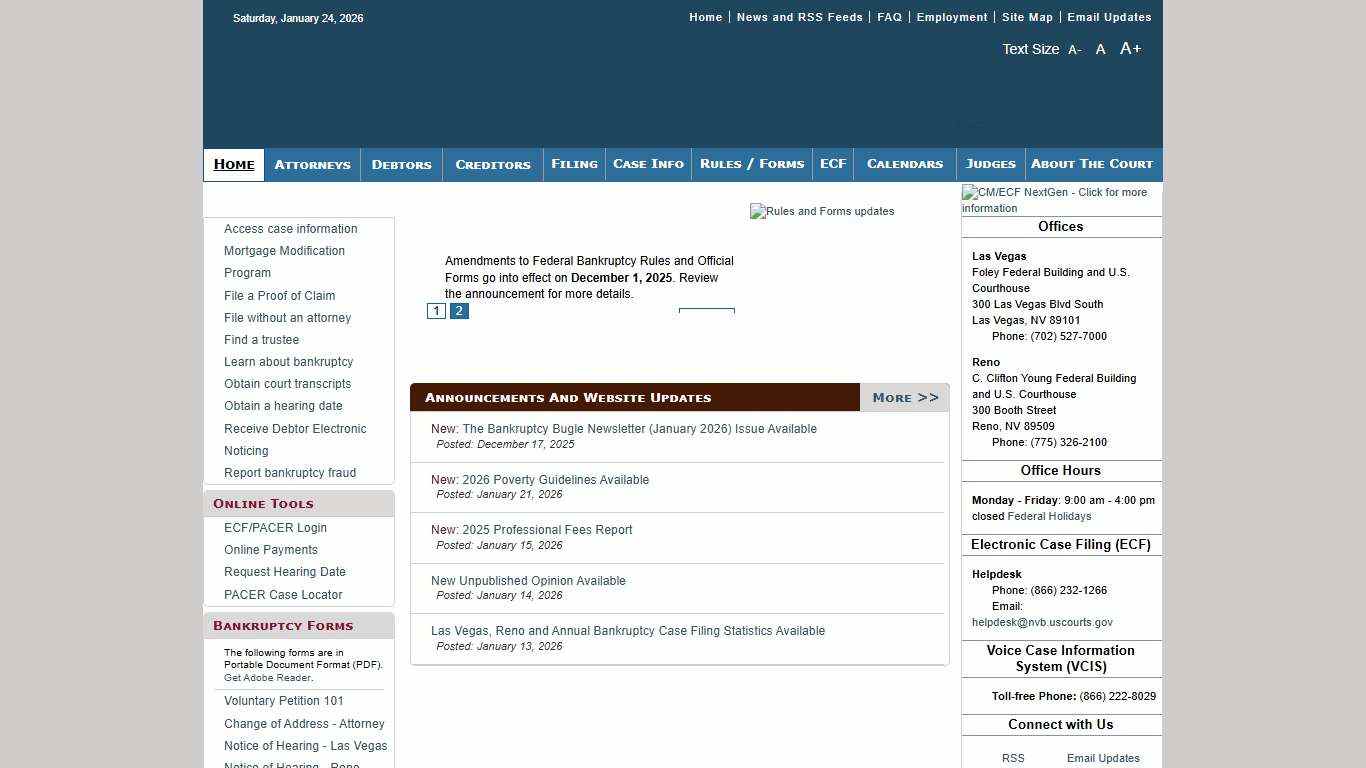Image resolution: width=1366 pixels, height=768 pixels.
Task: Click the helpdesk email address
Action: tap(1042, 622)
